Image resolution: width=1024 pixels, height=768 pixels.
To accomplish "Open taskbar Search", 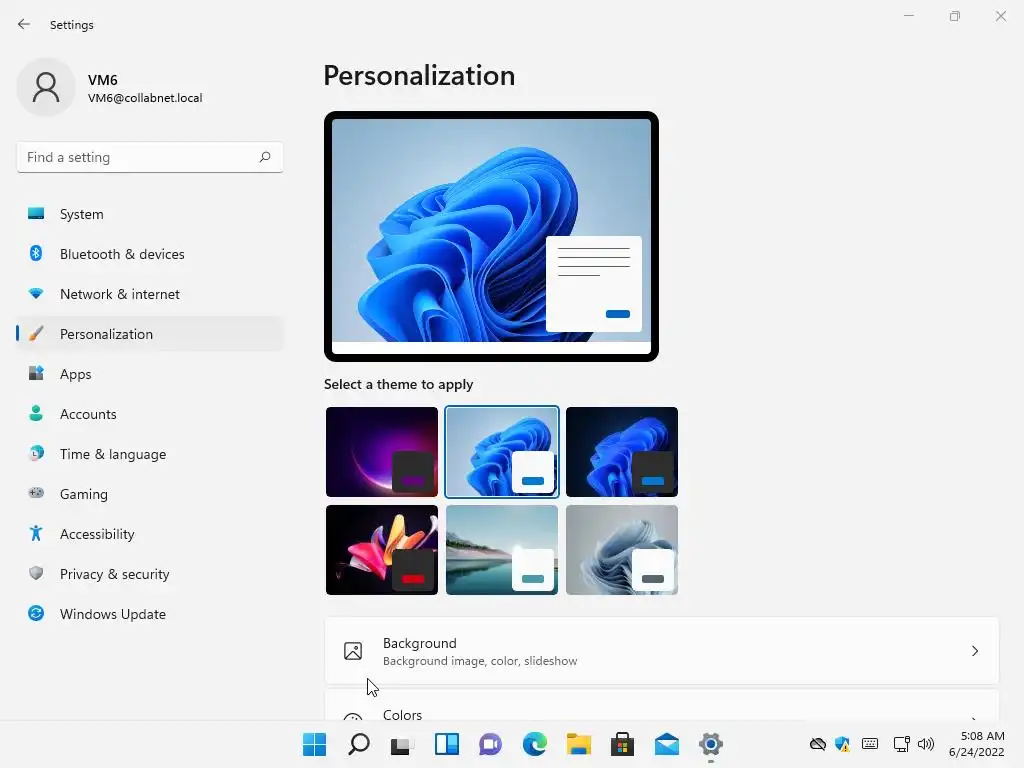I will coord(359,744).
